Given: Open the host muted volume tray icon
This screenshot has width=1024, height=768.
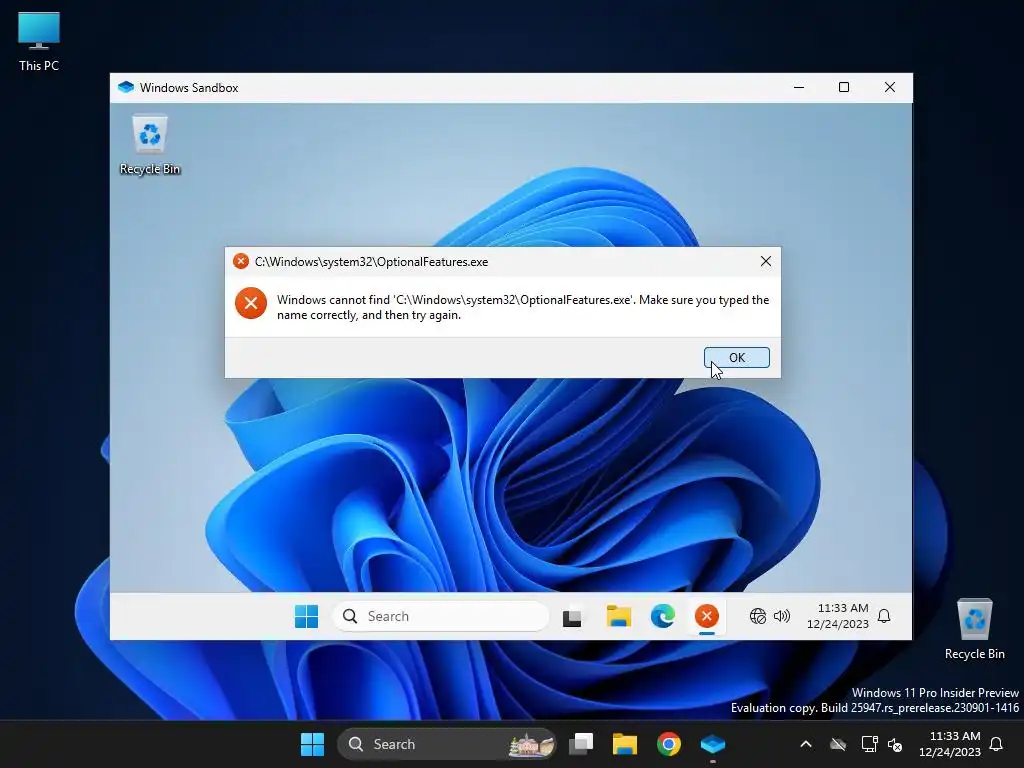Looking at the screenshot, I should [x=895, y=744].
